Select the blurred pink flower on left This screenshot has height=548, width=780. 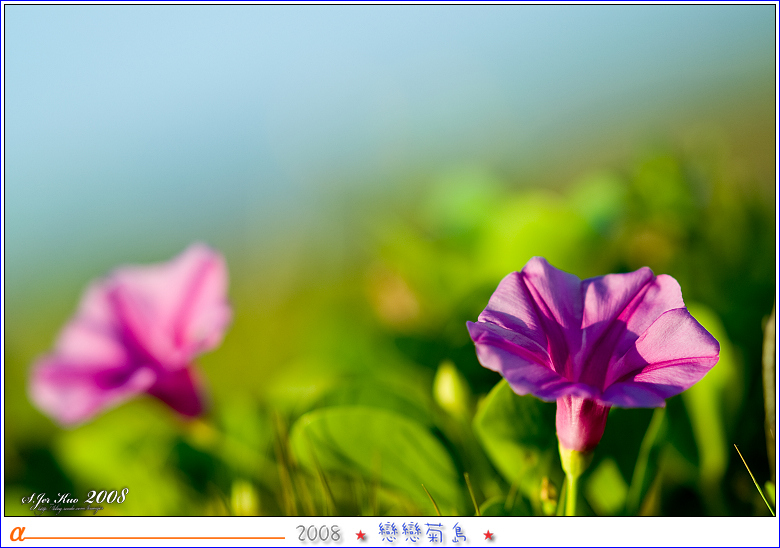click(x=135, y=335)
